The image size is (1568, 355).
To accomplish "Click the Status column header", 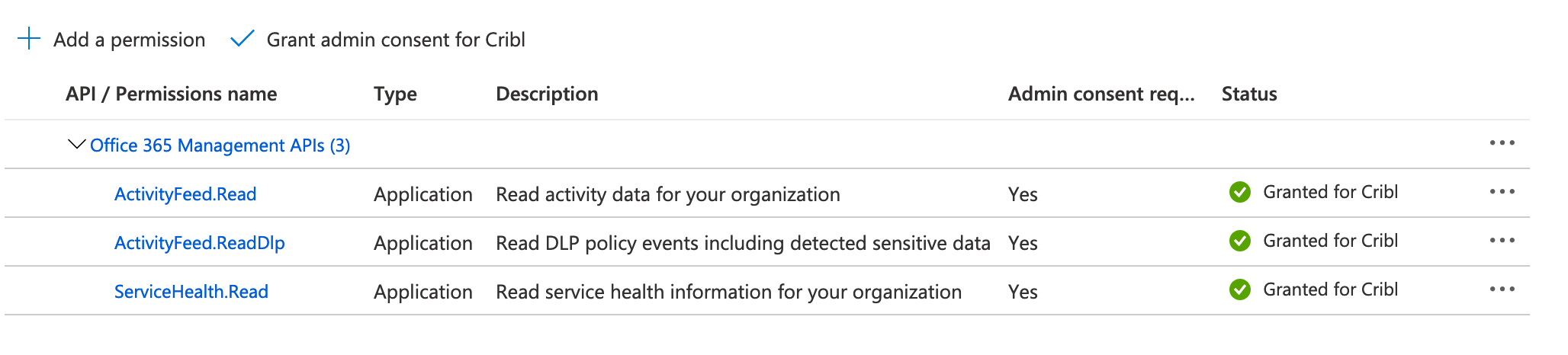I will (x=1248, y=94).
